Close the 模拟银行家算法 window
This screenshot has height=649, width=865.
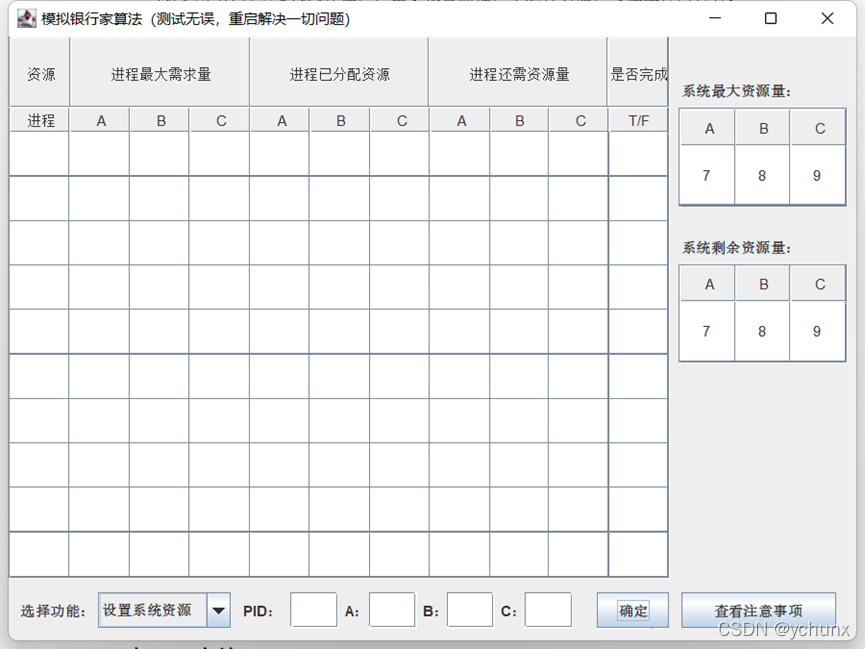coord(827,18)
